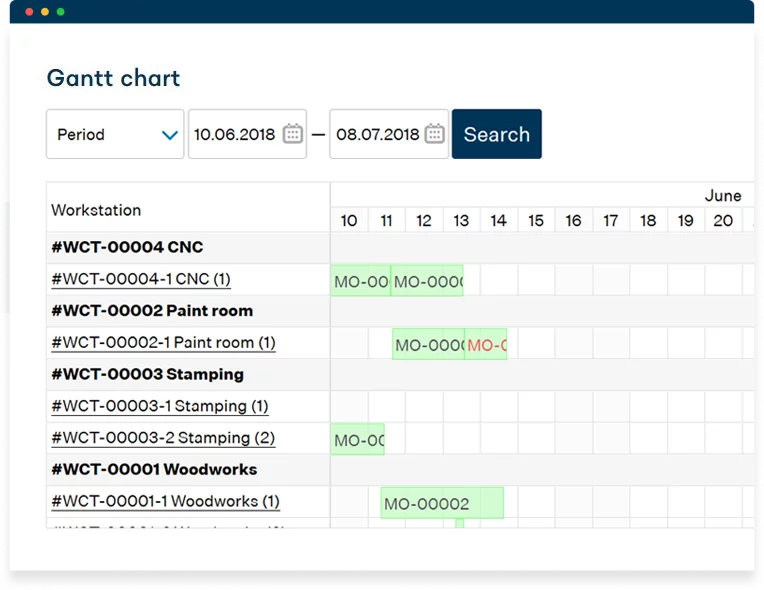764x590 pixels.
Task: Click day 20 in the date header
Action: pyautogui.click(x=723, y=221)
